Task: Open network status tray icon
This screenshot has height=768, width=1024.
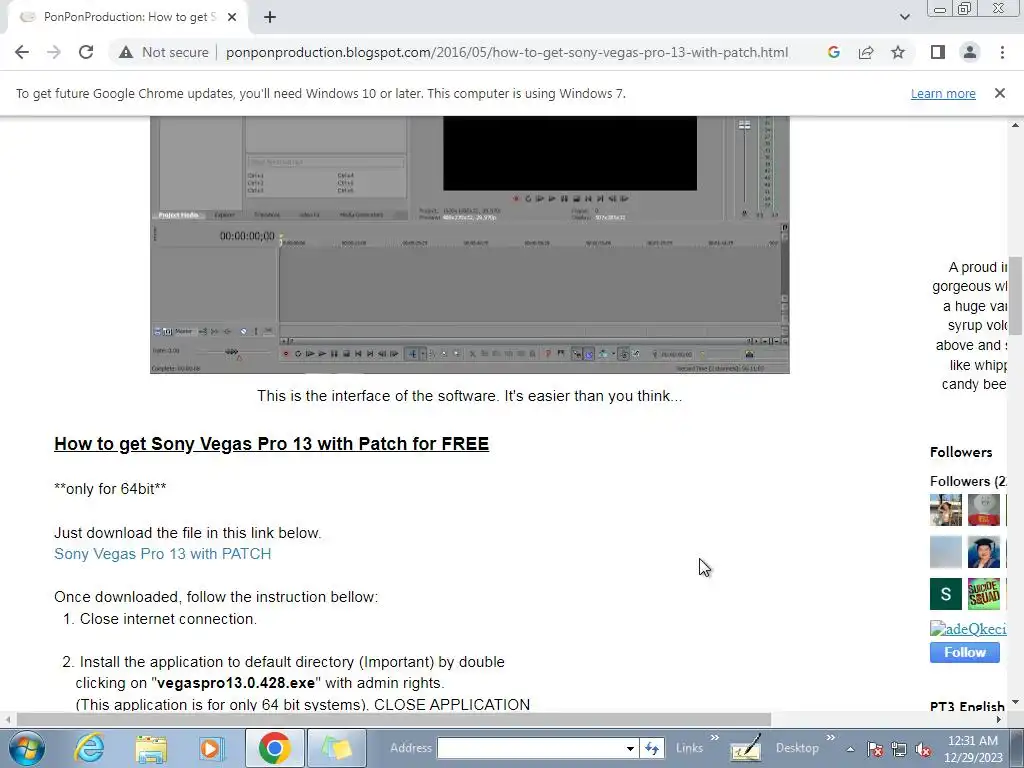Action: tap(899, 749)
